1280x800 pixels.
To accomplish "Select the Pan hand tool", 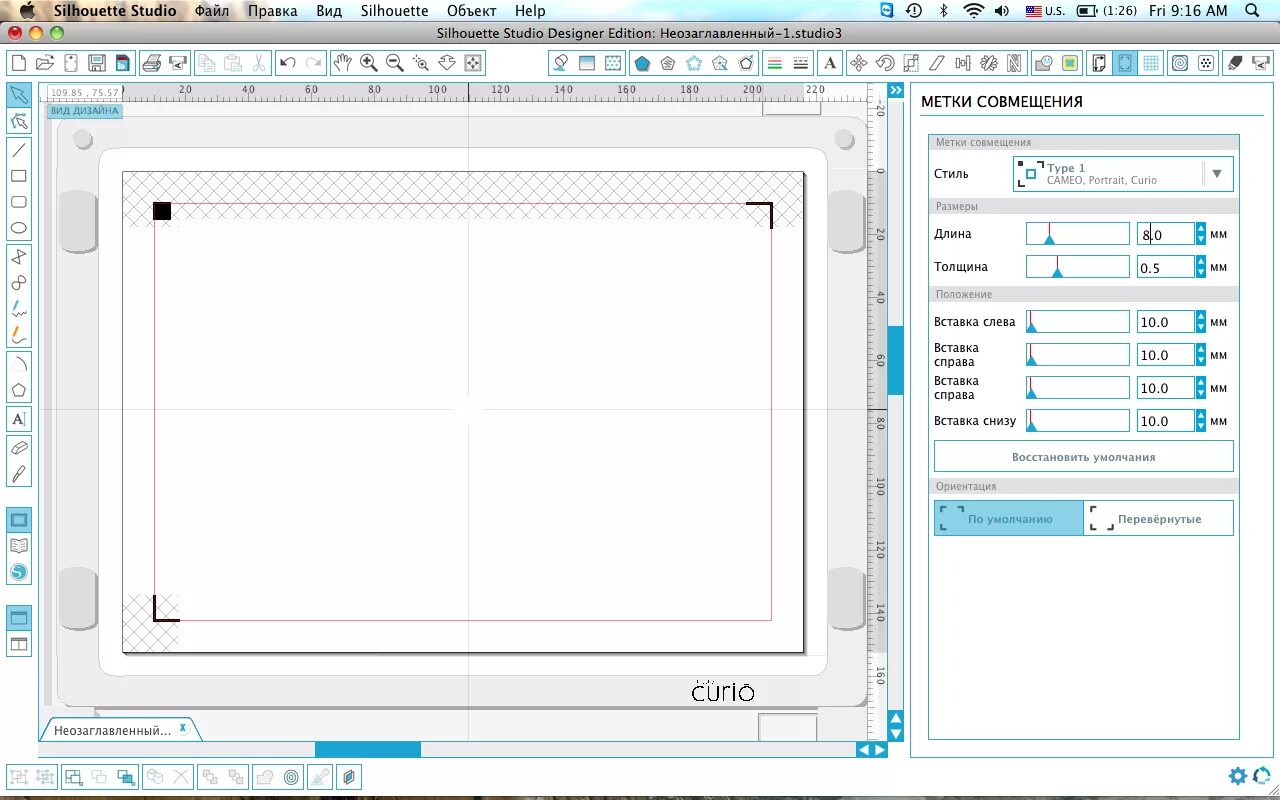I will pos(343,63).
